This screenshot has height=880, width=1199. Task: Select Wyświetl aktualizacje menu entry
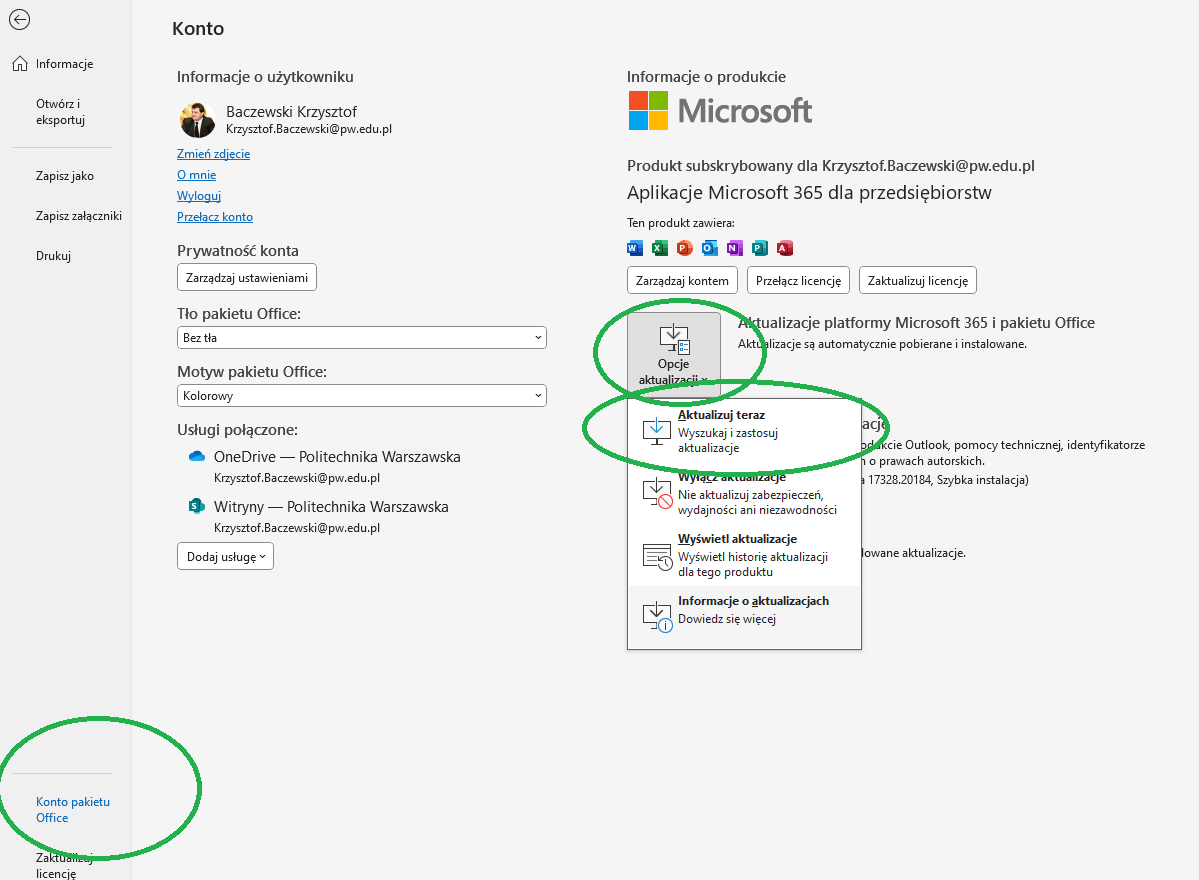[744, 556]
